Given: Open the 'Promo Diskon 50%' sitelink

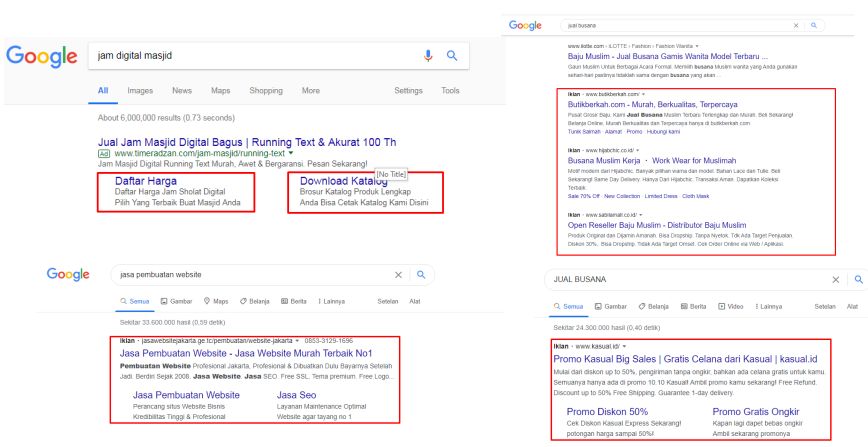Looking at the screenshot, I should point(607,412).
